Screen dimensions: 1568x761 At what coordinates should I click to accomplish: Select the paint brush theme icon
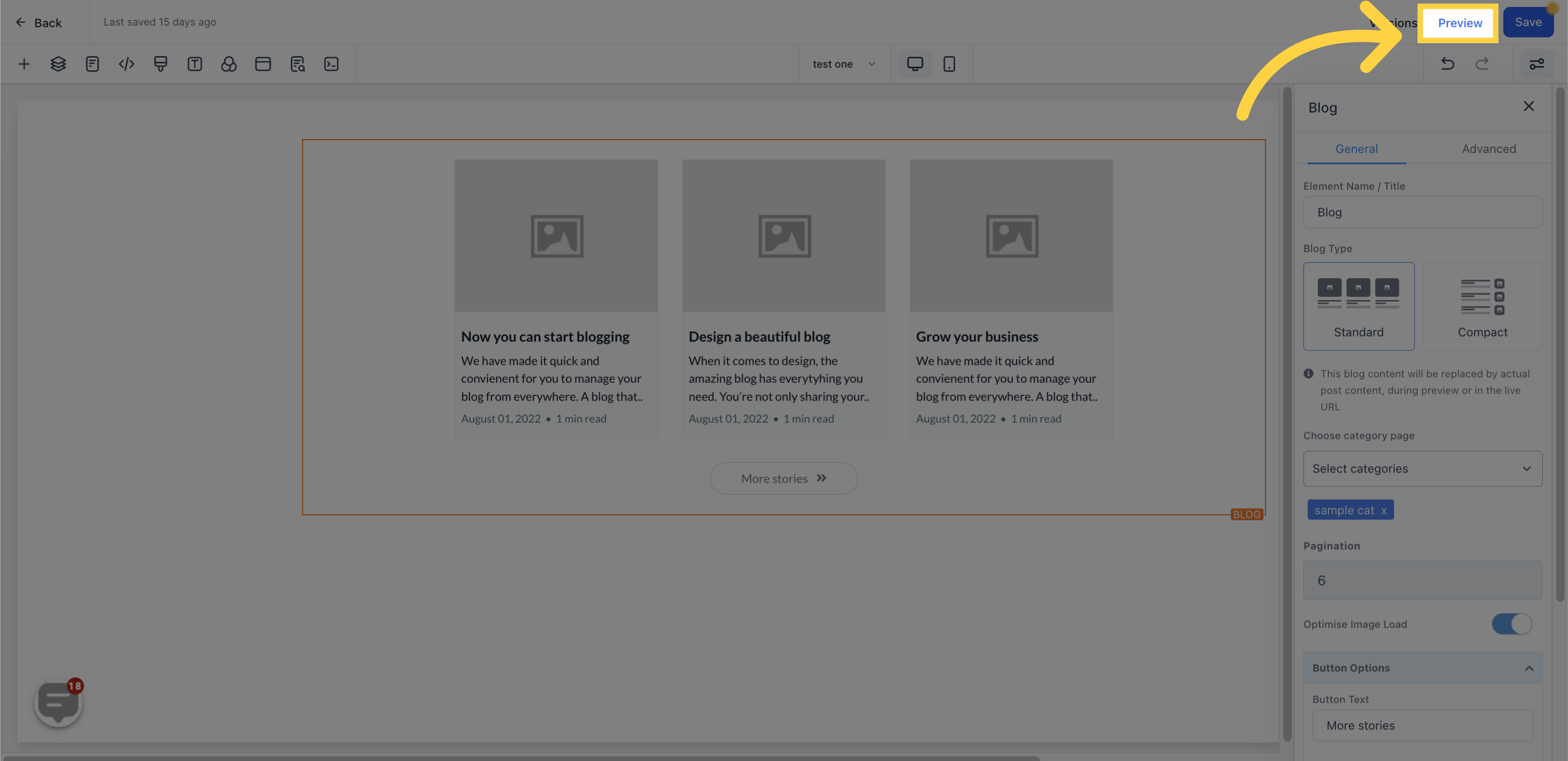(160, 64)
